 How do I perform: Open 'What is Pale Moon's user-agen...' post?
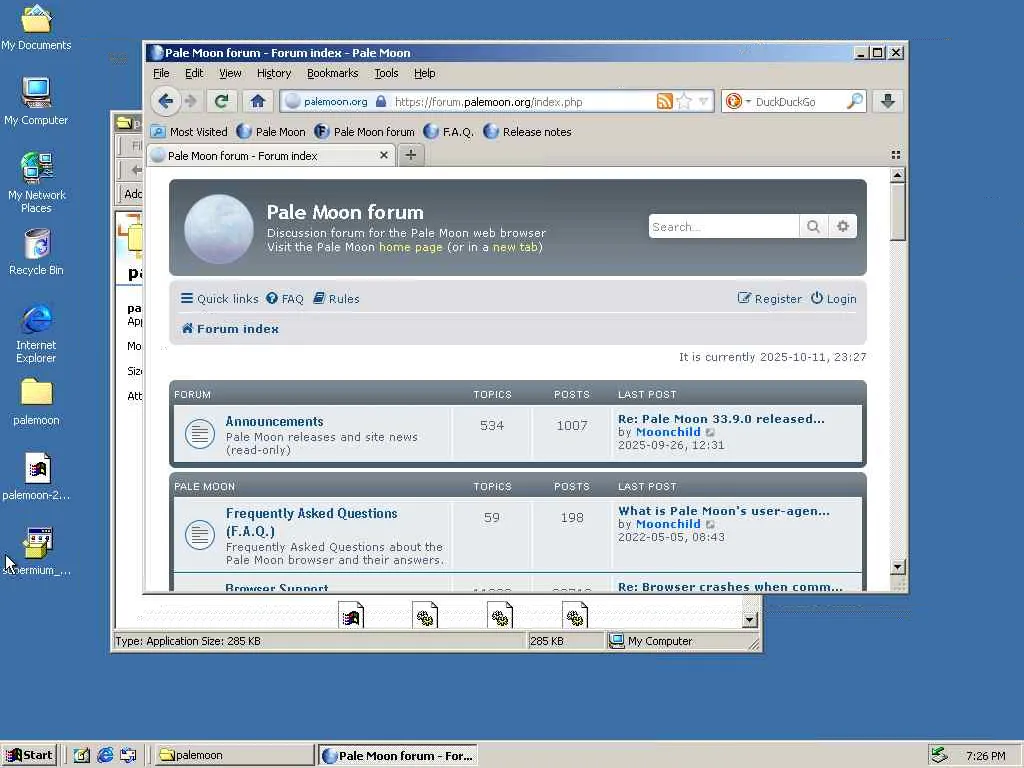pos(724,511)
